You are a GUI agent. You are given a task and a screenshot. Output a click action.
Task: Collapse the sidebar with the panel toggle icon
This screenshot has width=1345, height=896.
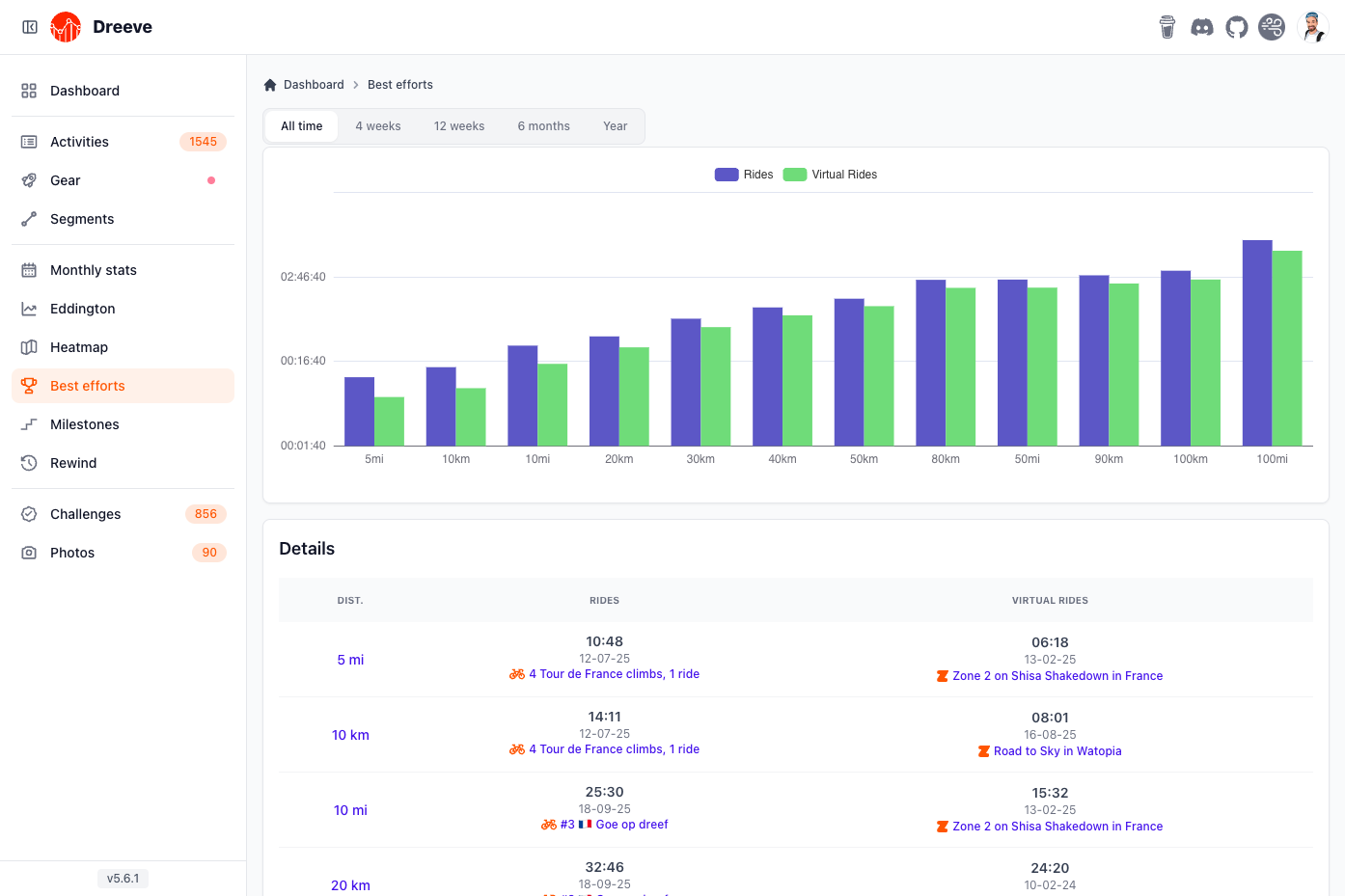tap(30, 27)
